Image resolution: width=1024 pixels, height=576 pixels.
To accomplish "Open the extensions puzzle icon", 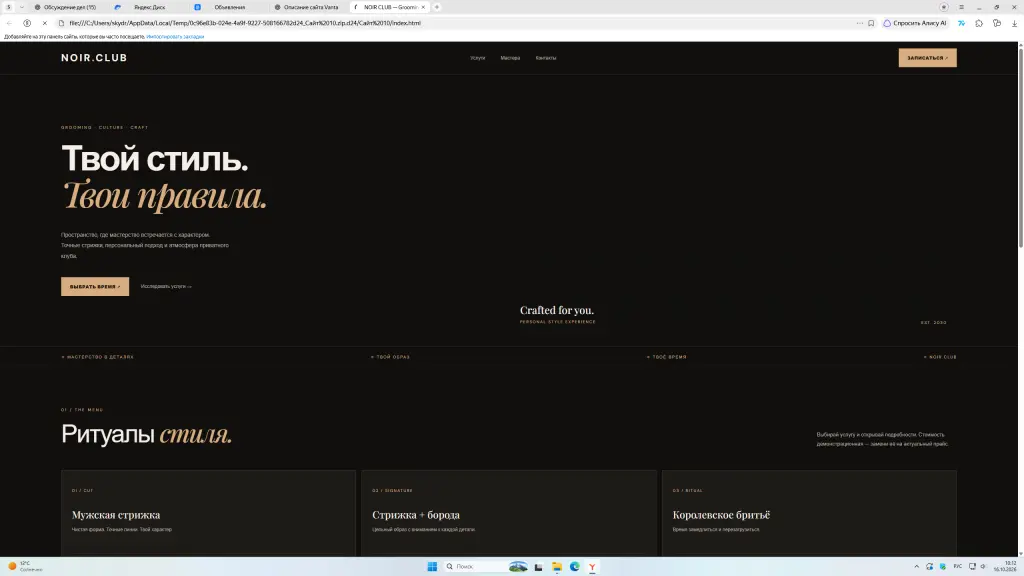I will coord(979,23).
